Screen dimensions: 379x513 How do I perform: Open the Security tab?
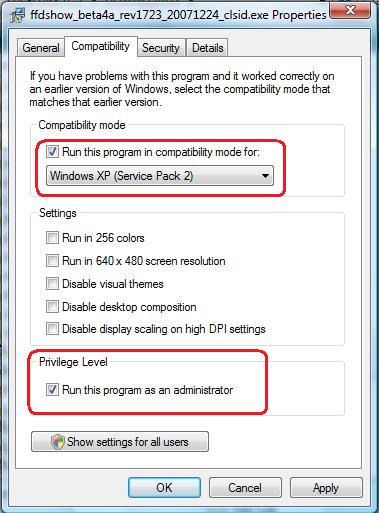161,48
